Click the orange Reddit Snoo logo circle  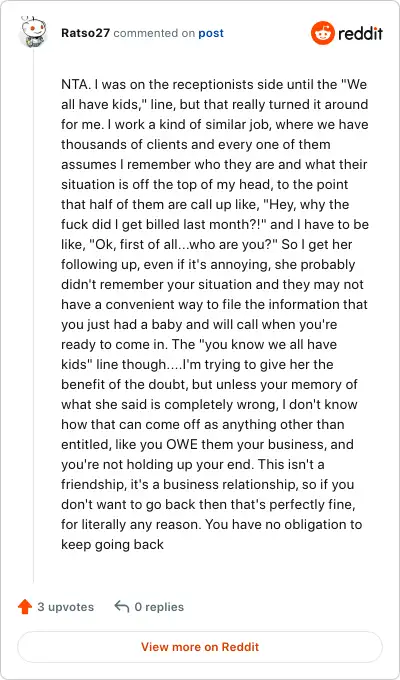323,33
